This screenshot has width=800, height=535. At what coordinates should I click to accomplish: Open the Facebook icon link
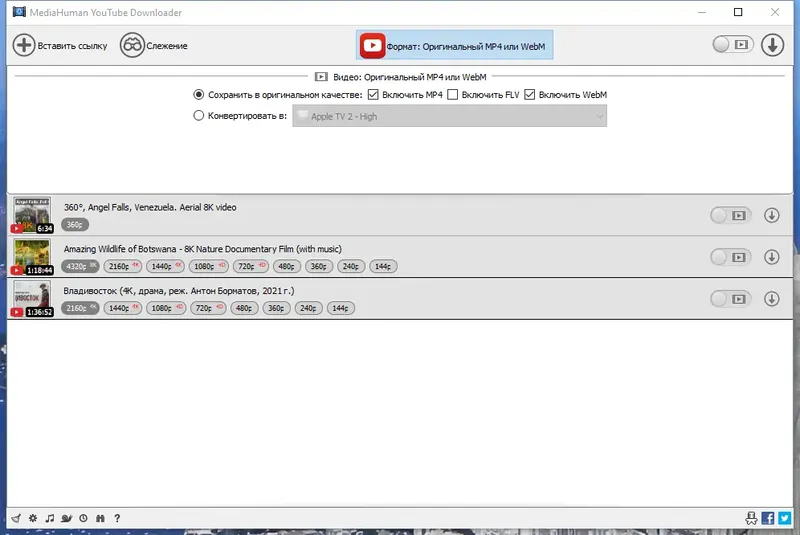click(768, 518)
